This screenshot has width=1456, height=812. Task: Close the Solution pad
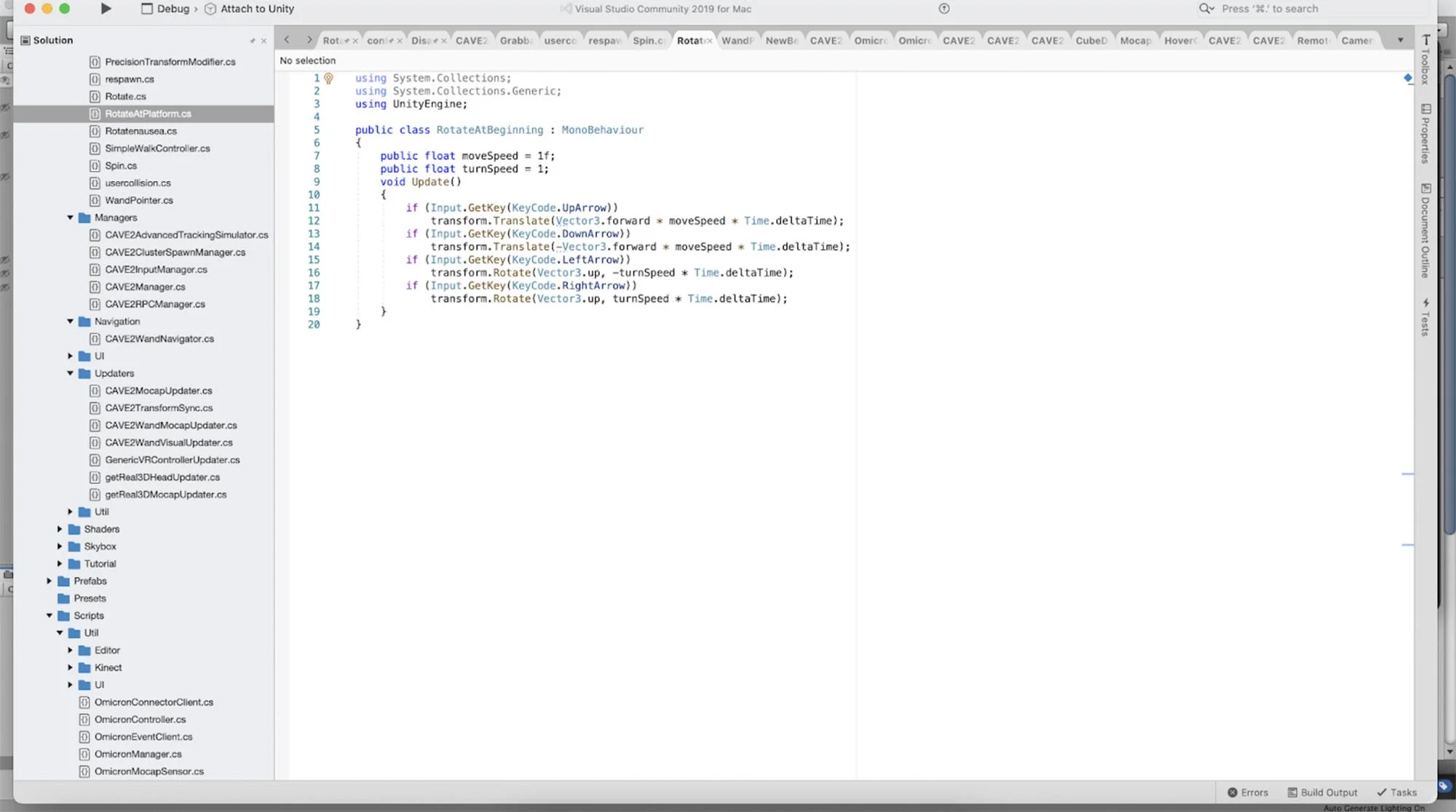click(x=264, y=41)
